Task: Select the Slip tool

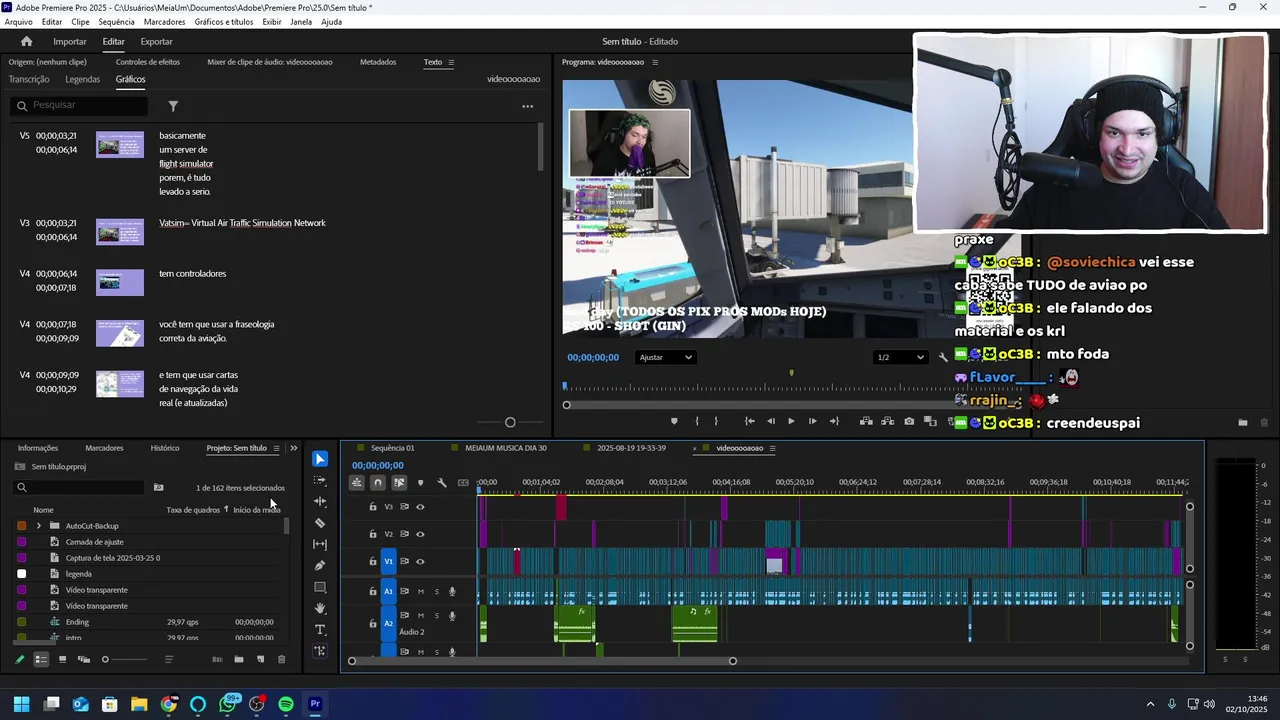Action: point(320,544)
